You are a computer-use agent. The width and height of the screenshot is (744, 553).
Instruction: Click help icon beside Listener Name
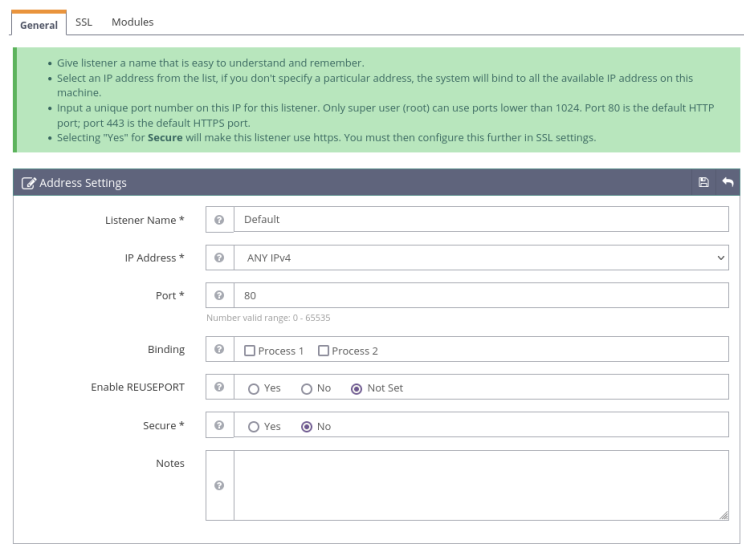click(x=219, y=219)
